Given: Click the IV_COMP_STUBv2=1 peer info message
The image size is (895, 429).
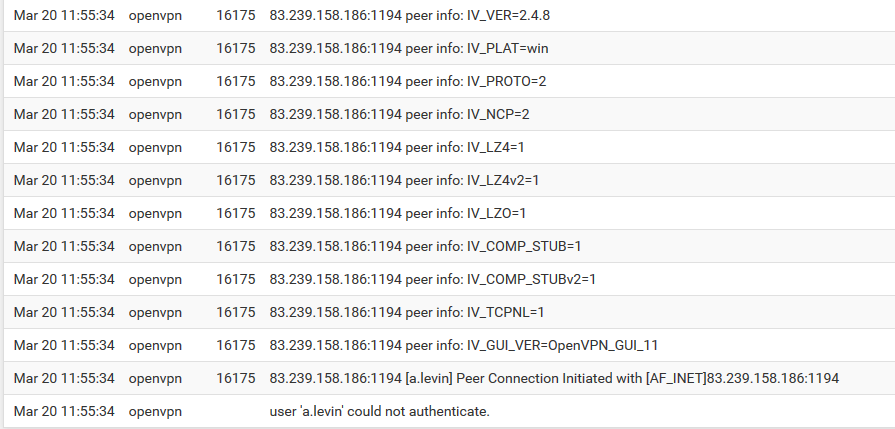Looking at the screenshot, I should coord(433,279).
